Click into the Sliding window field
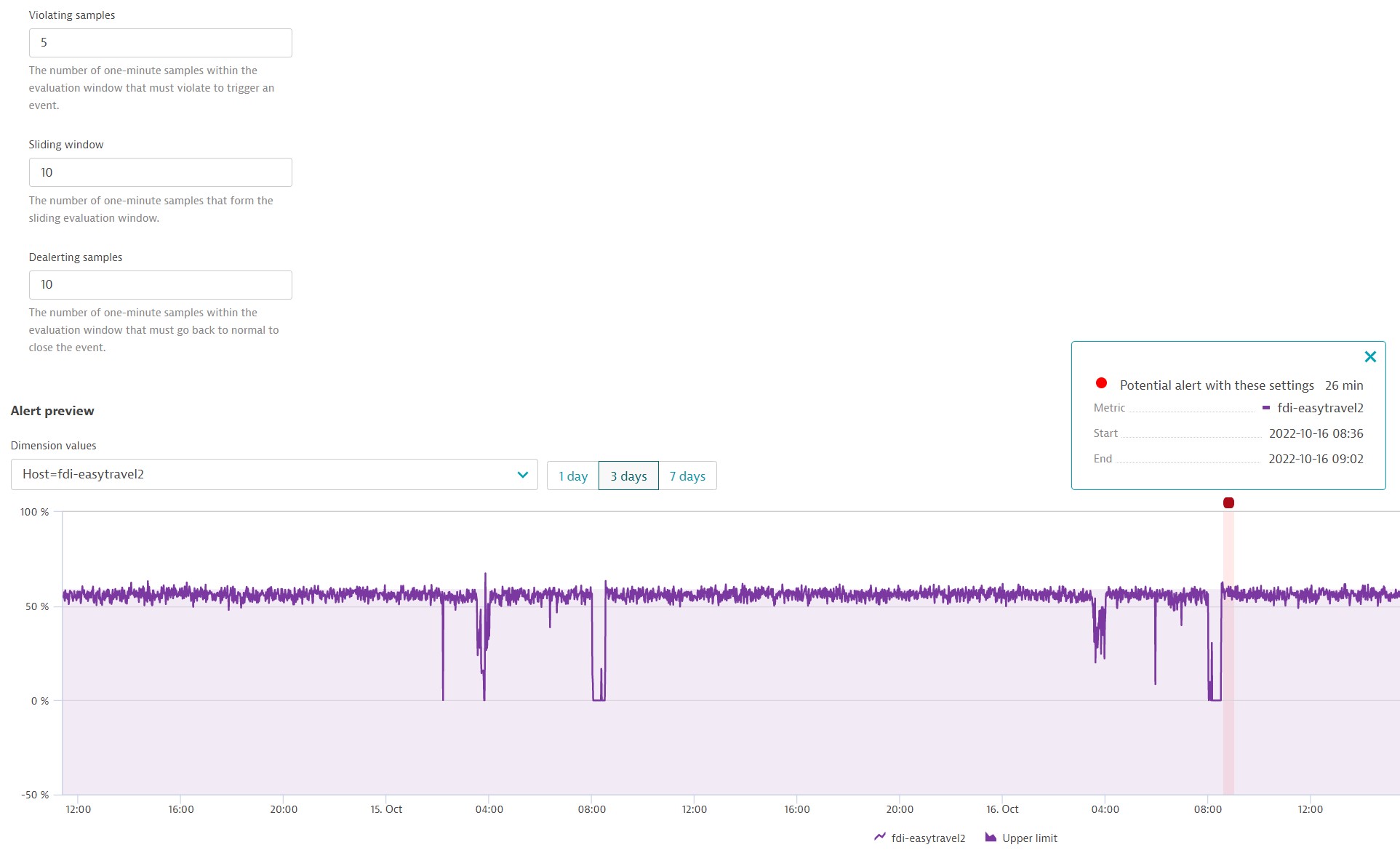The image size is (1400, 866). coord(160,172)
